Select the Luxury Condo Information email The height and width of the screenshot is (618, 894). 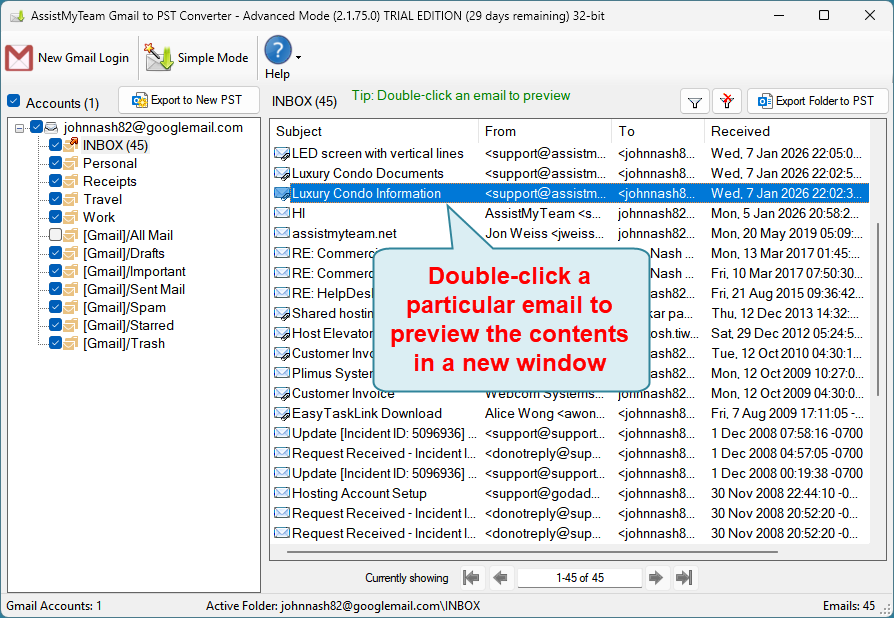(x=570, y=194)
